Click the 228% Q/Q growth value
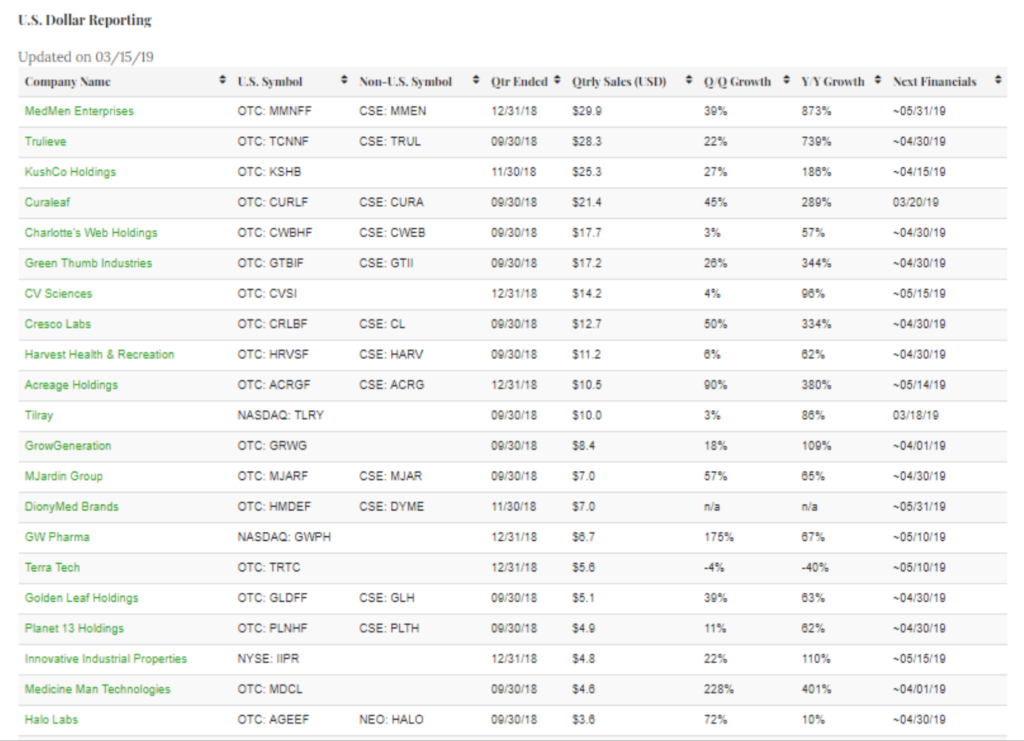Image resolution: width=1024 pixels, height=741 pixels. [718, 689]
